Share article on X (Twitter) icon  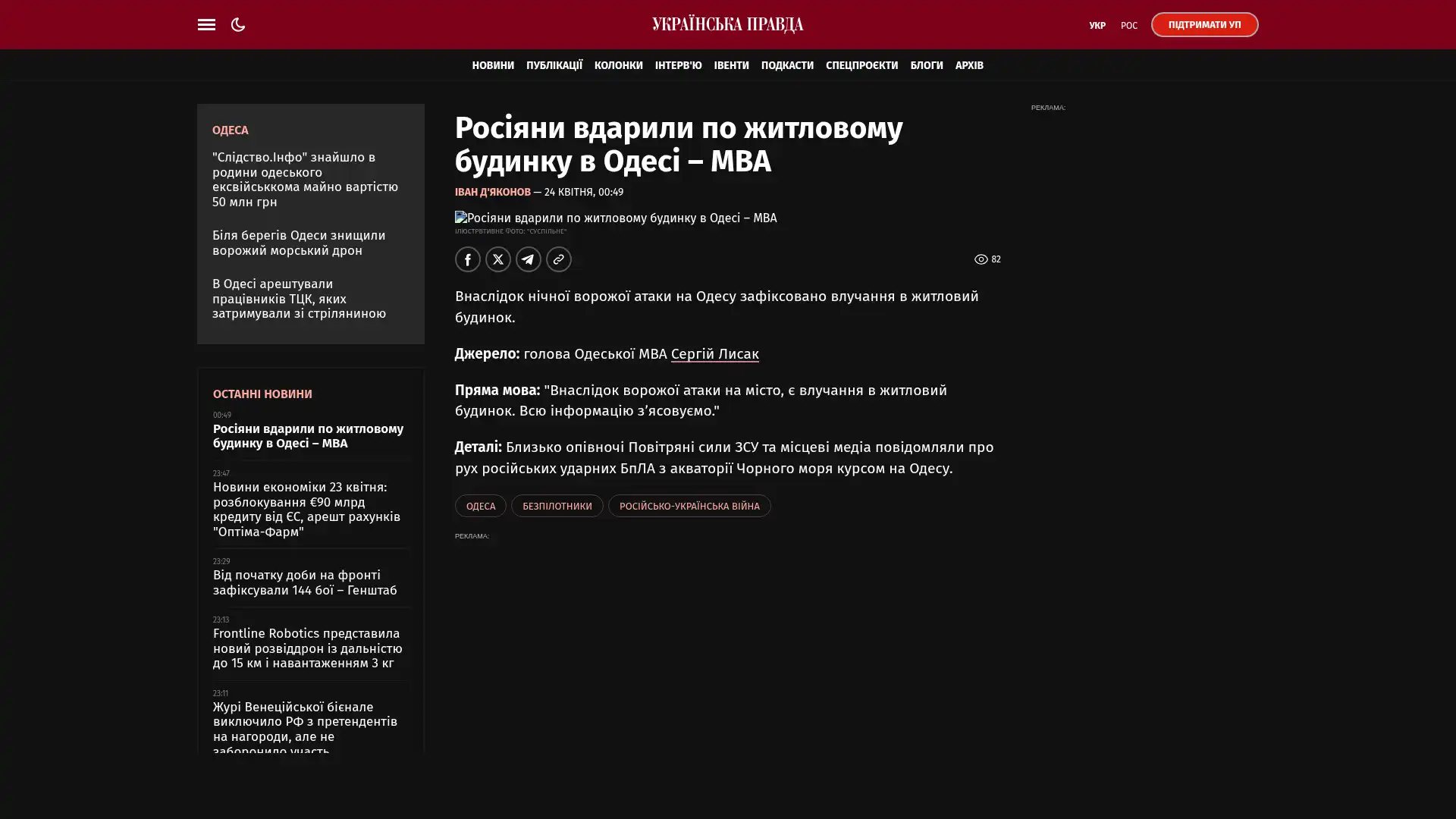click(x=498, y=259)
